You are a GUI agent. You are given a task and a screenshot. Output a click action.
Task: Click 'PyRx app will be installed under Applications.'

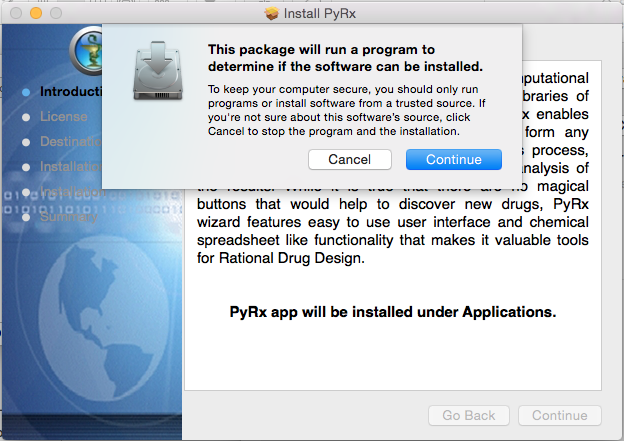click(x=393, y=312)
